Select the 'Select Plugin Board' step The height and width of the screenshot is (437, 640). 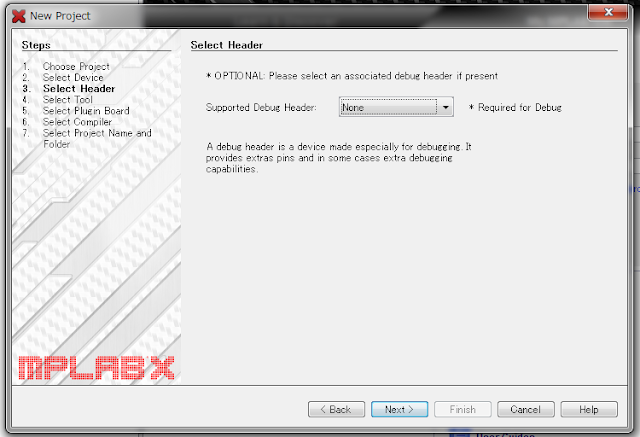coord(86,111)
